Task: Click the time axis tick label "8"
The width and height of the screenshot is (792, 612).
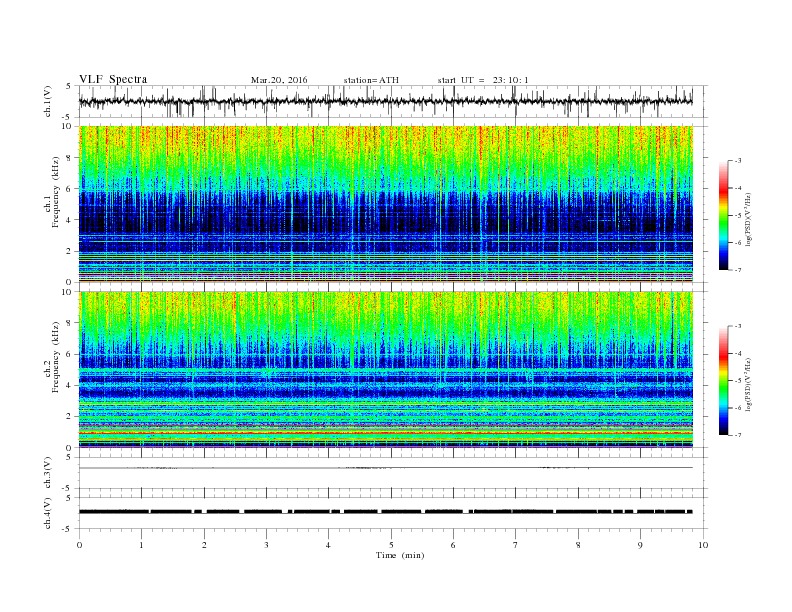Action: tap(578, 545)
